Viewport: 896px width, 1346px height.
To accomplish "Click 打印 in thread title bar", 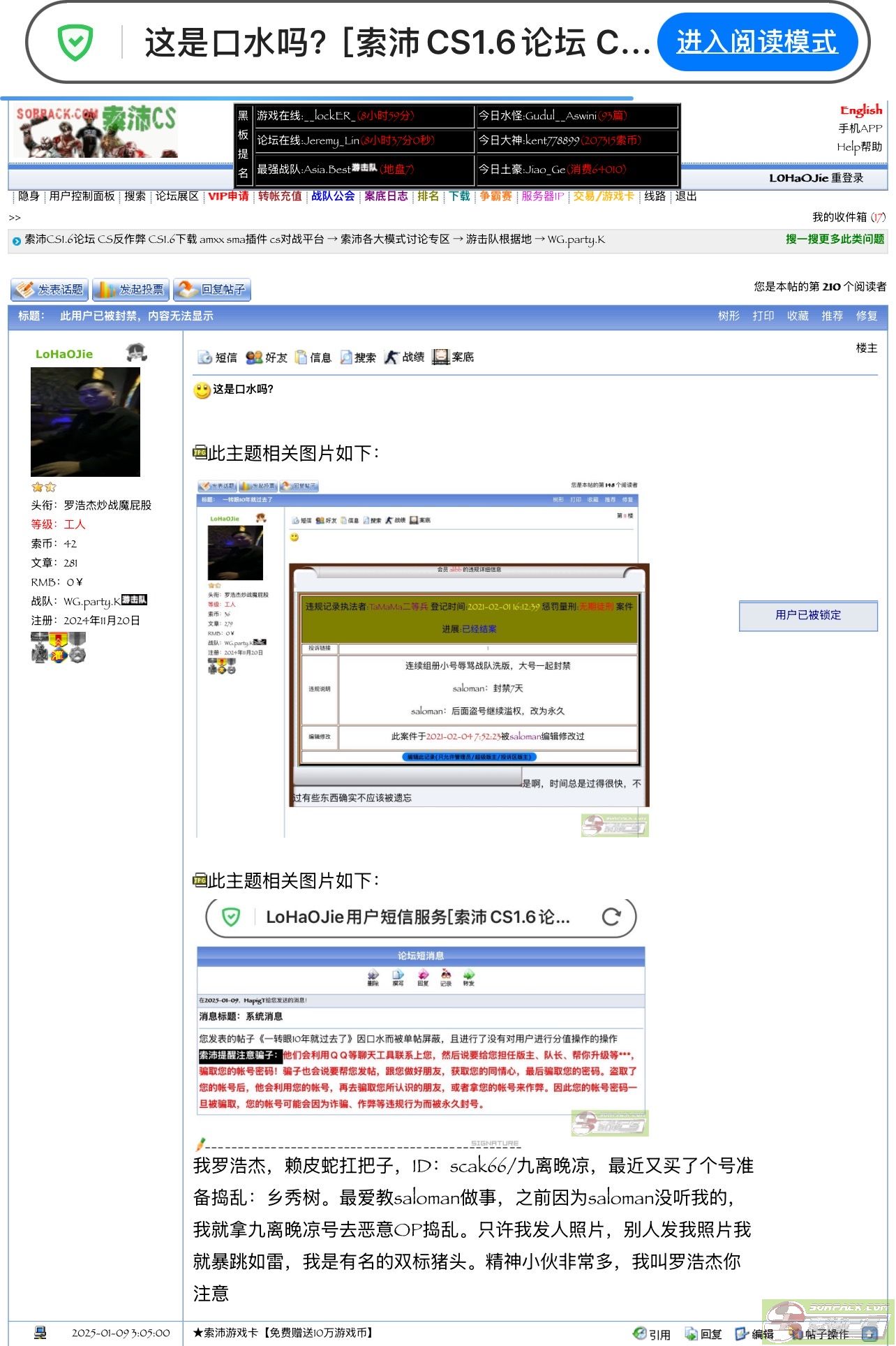I will click(763, 316).
